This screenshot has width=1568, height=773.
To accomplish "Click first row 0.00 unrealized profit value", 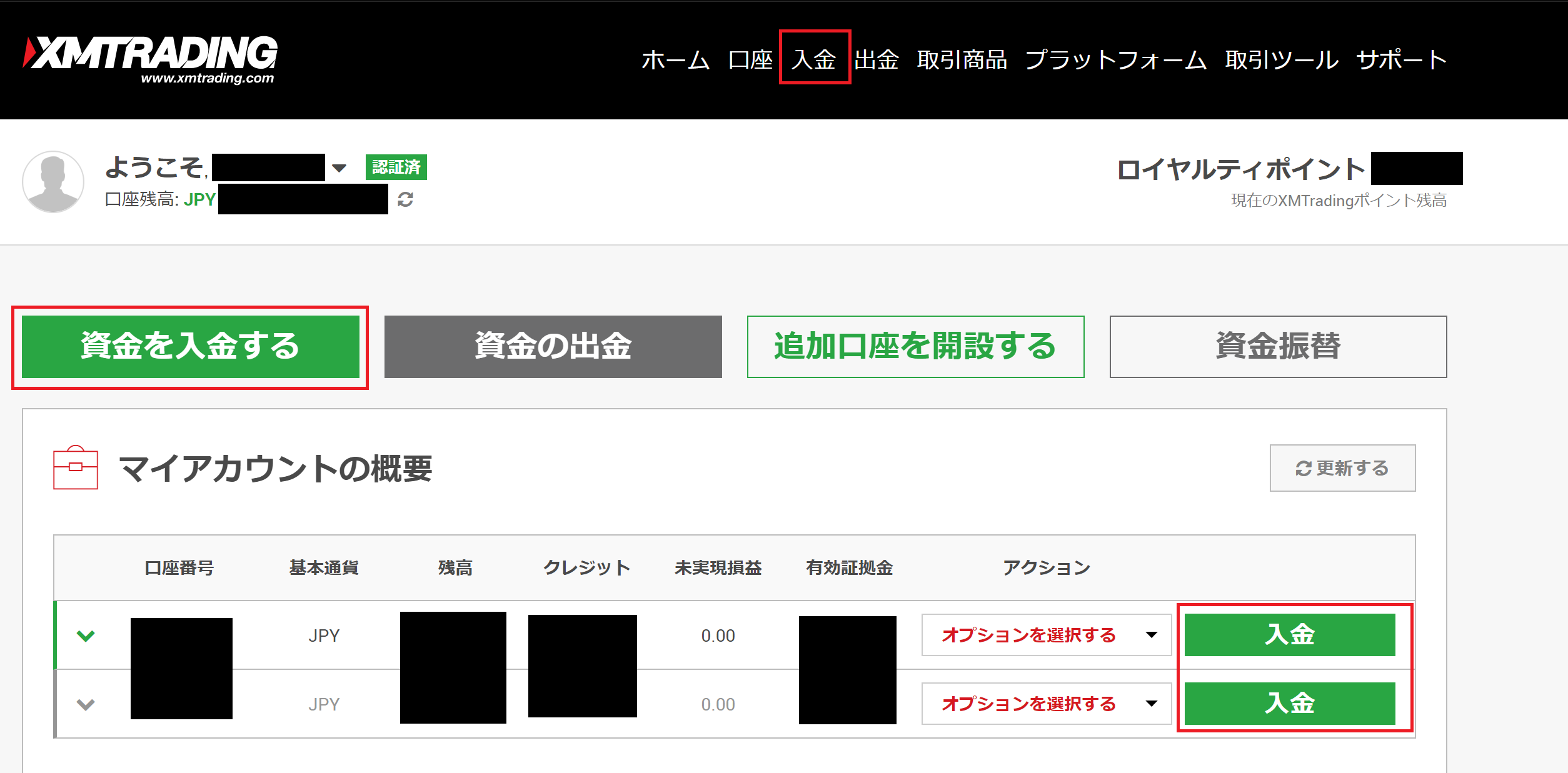I will [x=718, y=636].
